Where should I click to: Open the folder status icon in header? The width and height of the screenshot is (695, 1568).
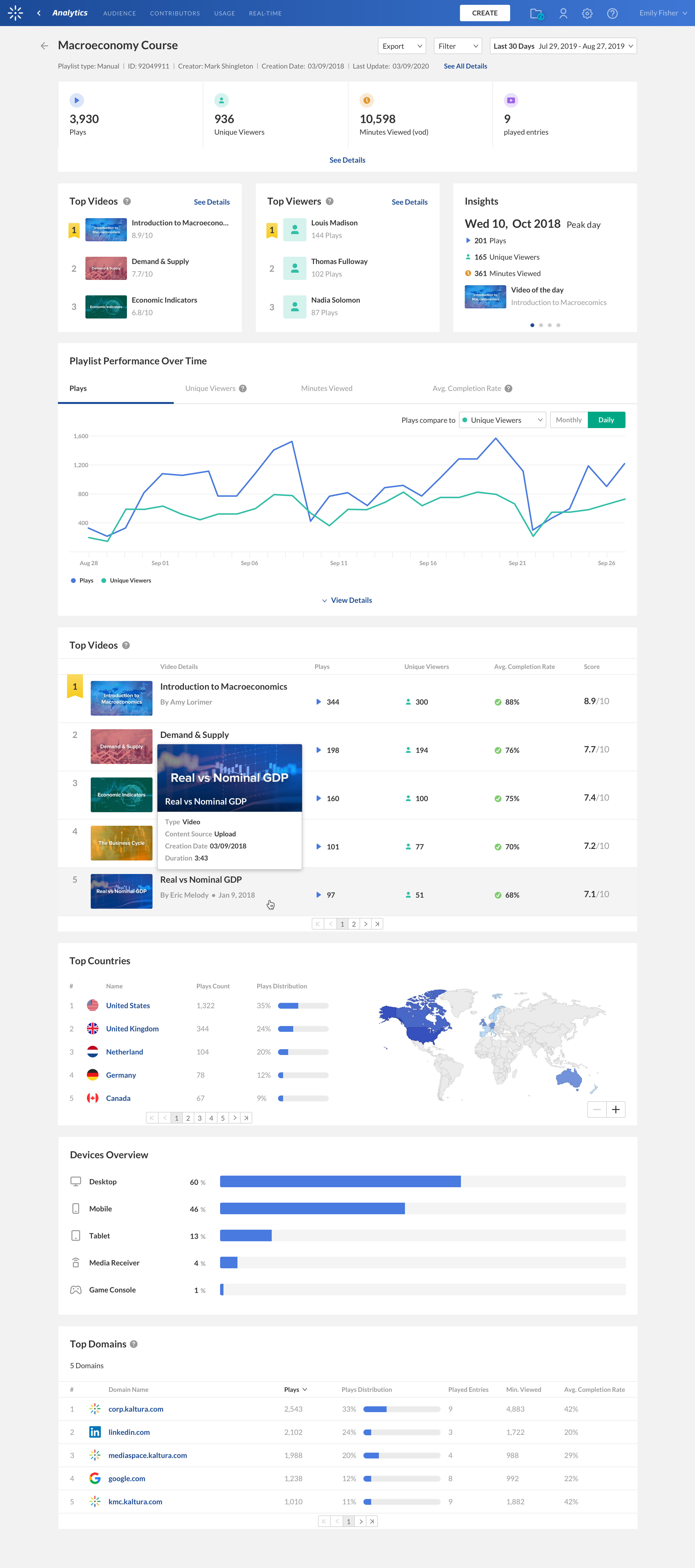pos(536,13)
